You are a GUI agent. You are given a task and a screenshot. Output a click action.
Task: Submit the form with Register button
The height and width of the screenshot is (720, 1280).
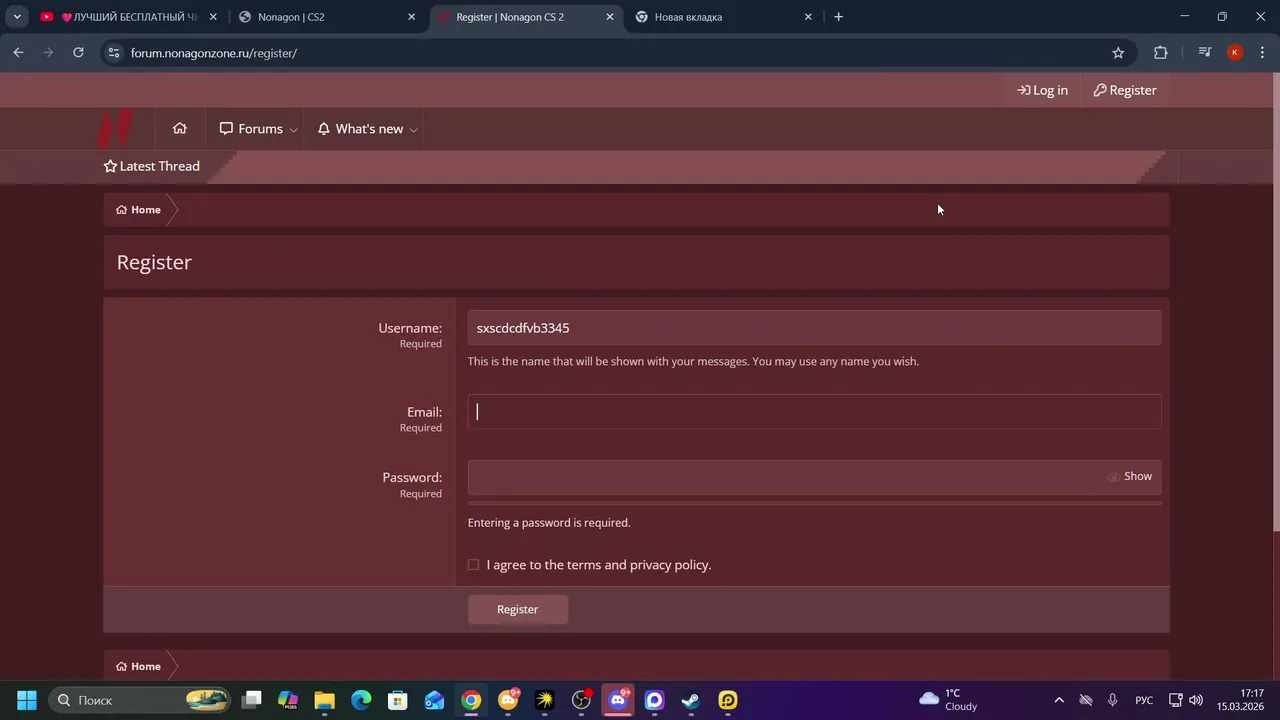tap(518, 609)
